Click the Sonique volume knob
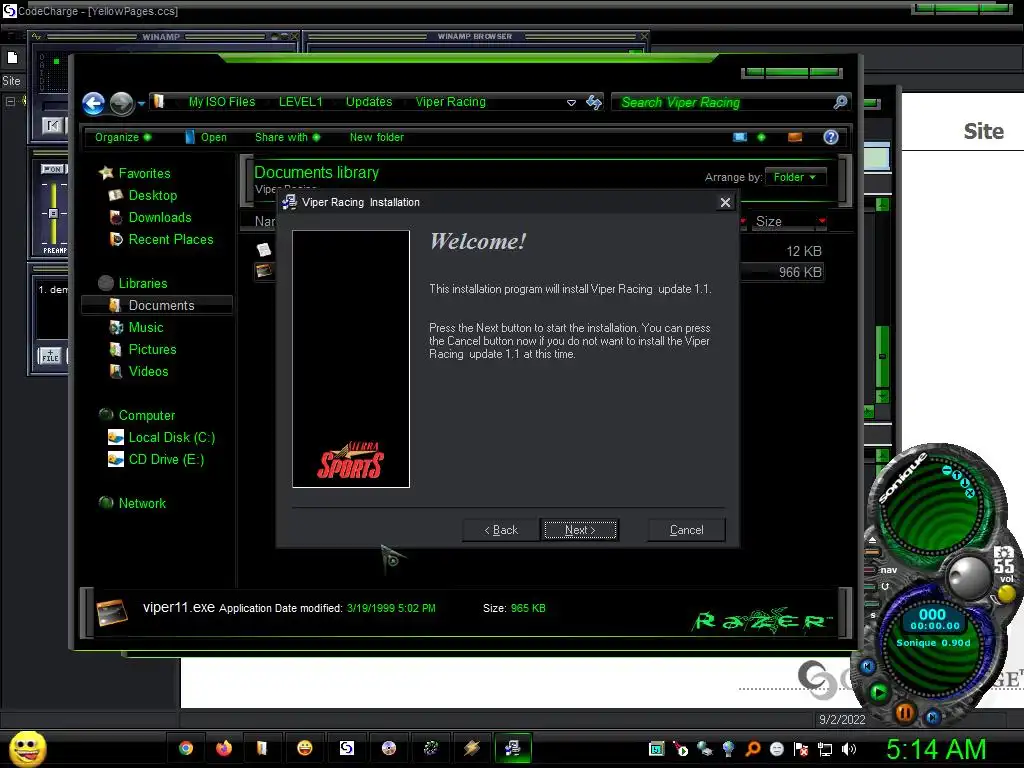 pos(968,577)
